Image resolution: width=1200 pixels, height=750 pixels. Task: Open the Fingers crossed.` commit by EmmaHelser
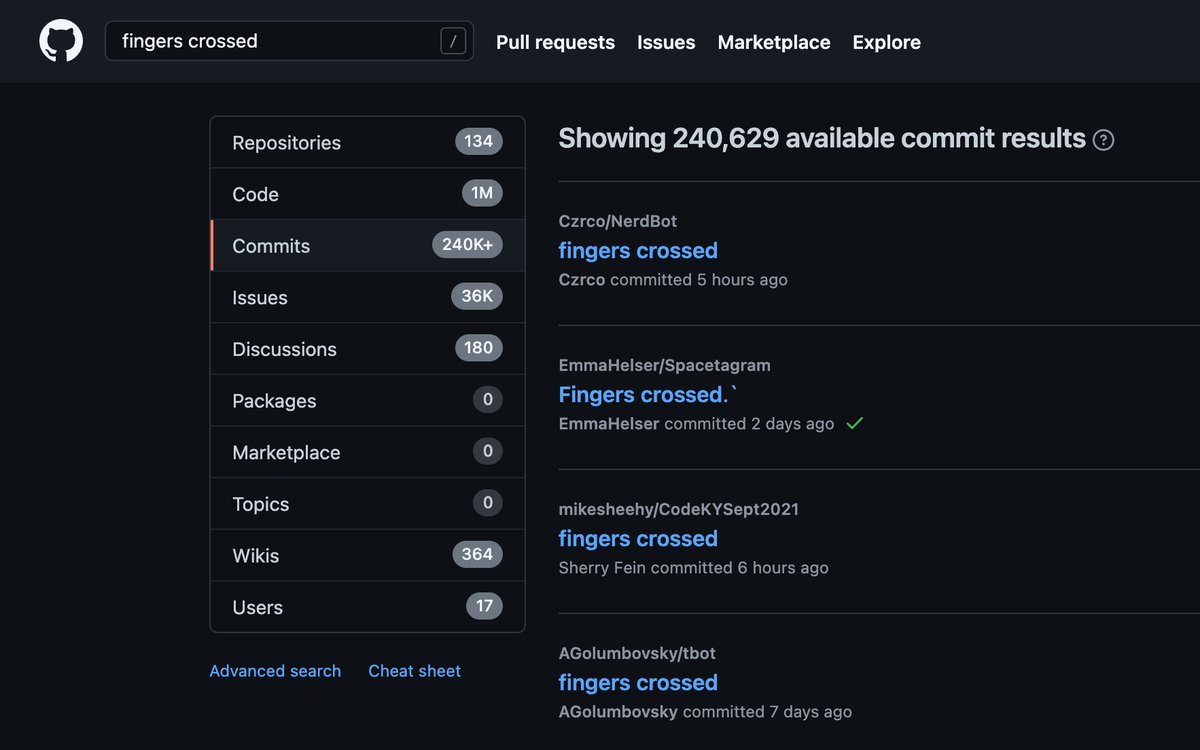(x=647, y=394)
